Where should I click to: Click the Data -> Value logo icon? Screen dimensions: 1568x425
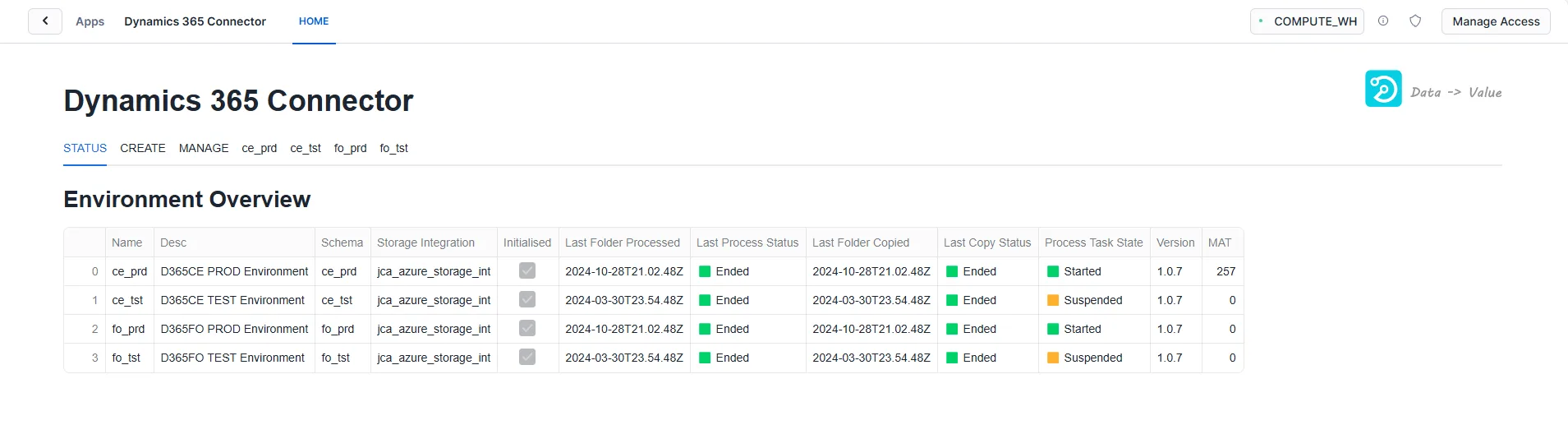pyautogui.click(x=1383, y=89)
